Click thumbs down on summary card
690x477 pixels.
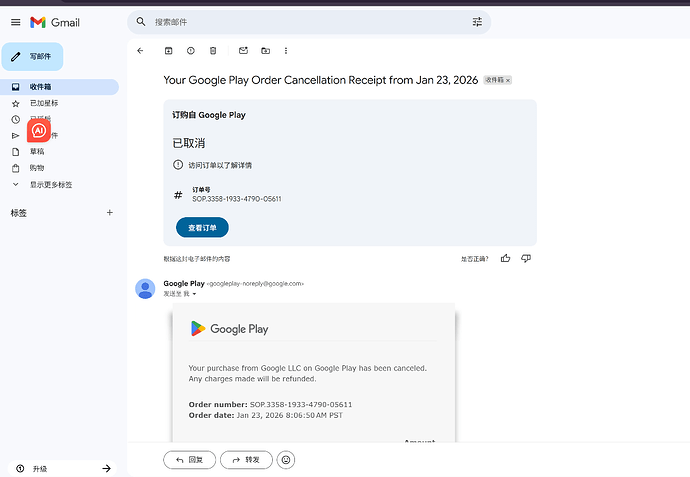pos(526,258)
